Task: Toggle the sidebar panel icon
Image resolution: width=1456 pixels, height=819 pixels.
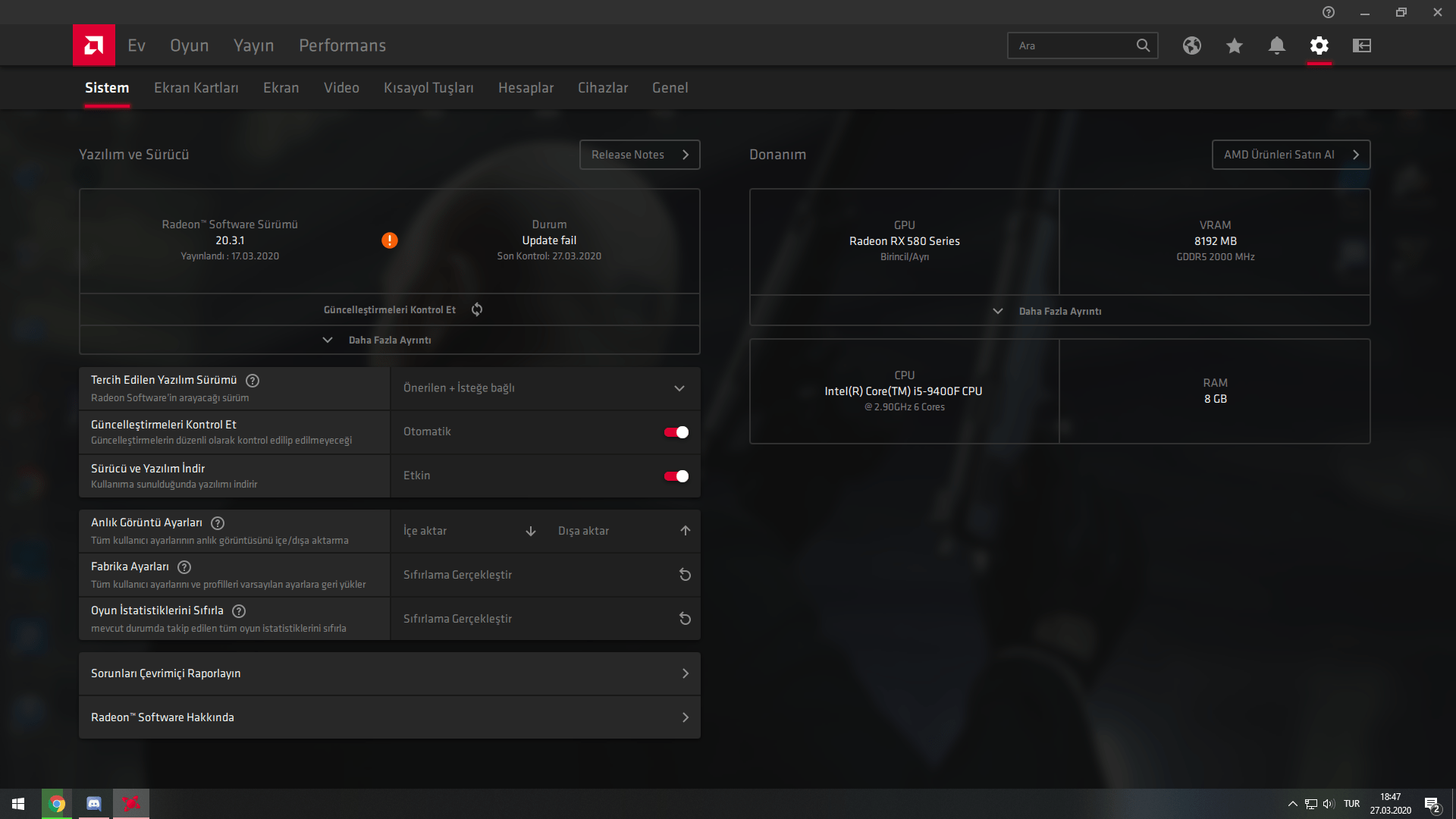Action: pyautogui.click(x=1362, y=45)
